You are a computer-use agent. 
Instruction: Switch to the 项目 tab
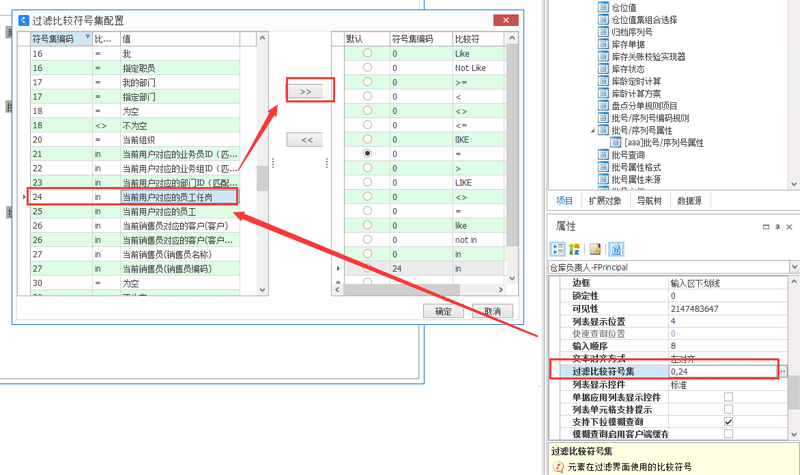pyautogui.click(x=564, y=201)
